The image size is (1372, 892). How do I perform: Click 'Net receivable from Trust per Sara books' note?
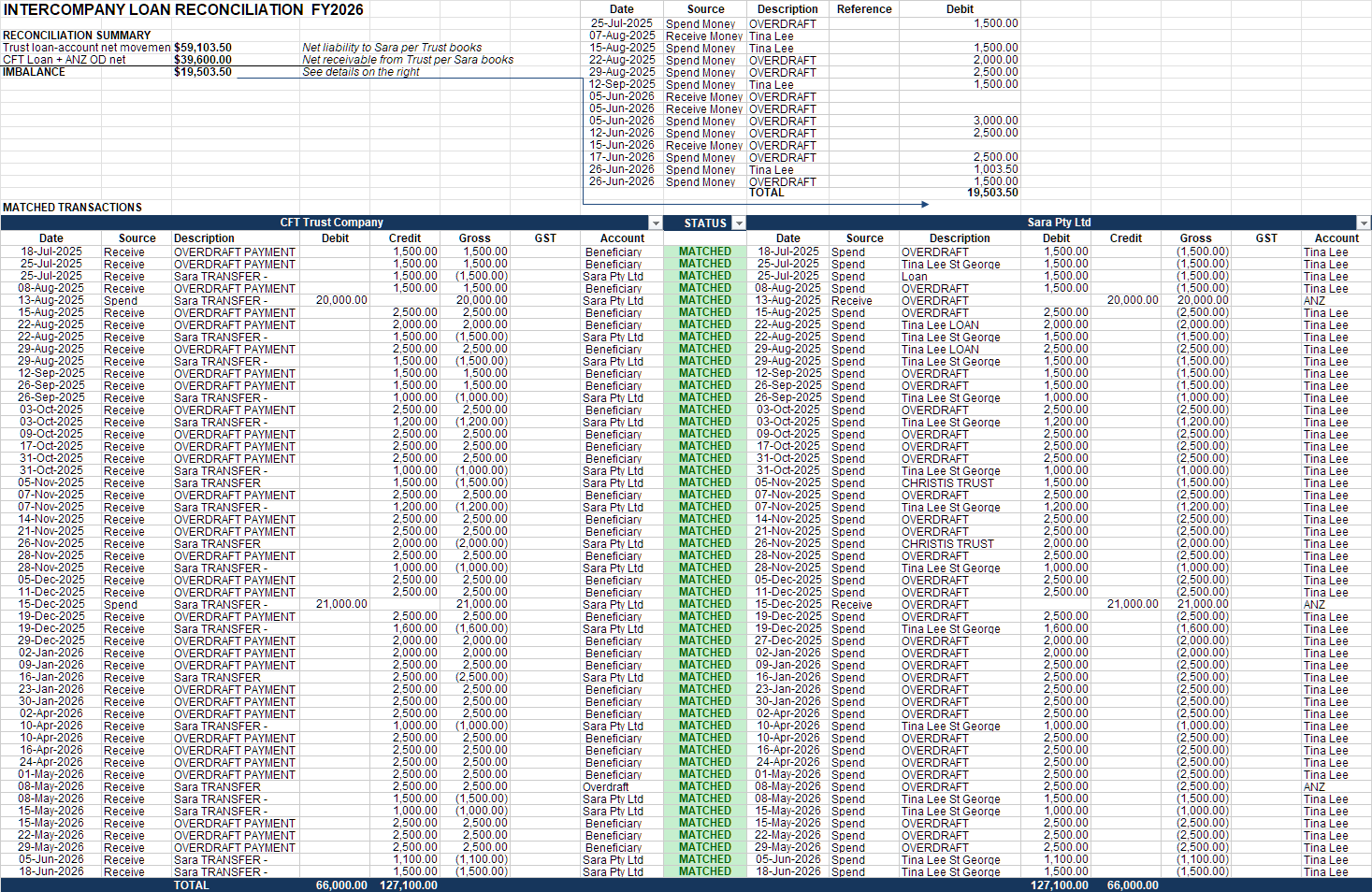coord(408,60)
